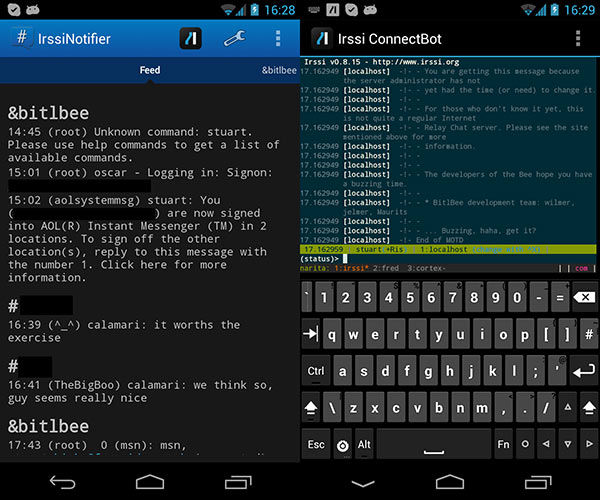Tap Recent apps in the ConnectBot screen
The height and width of the screenshot is (500, 600).
click(x=538, y=482)
